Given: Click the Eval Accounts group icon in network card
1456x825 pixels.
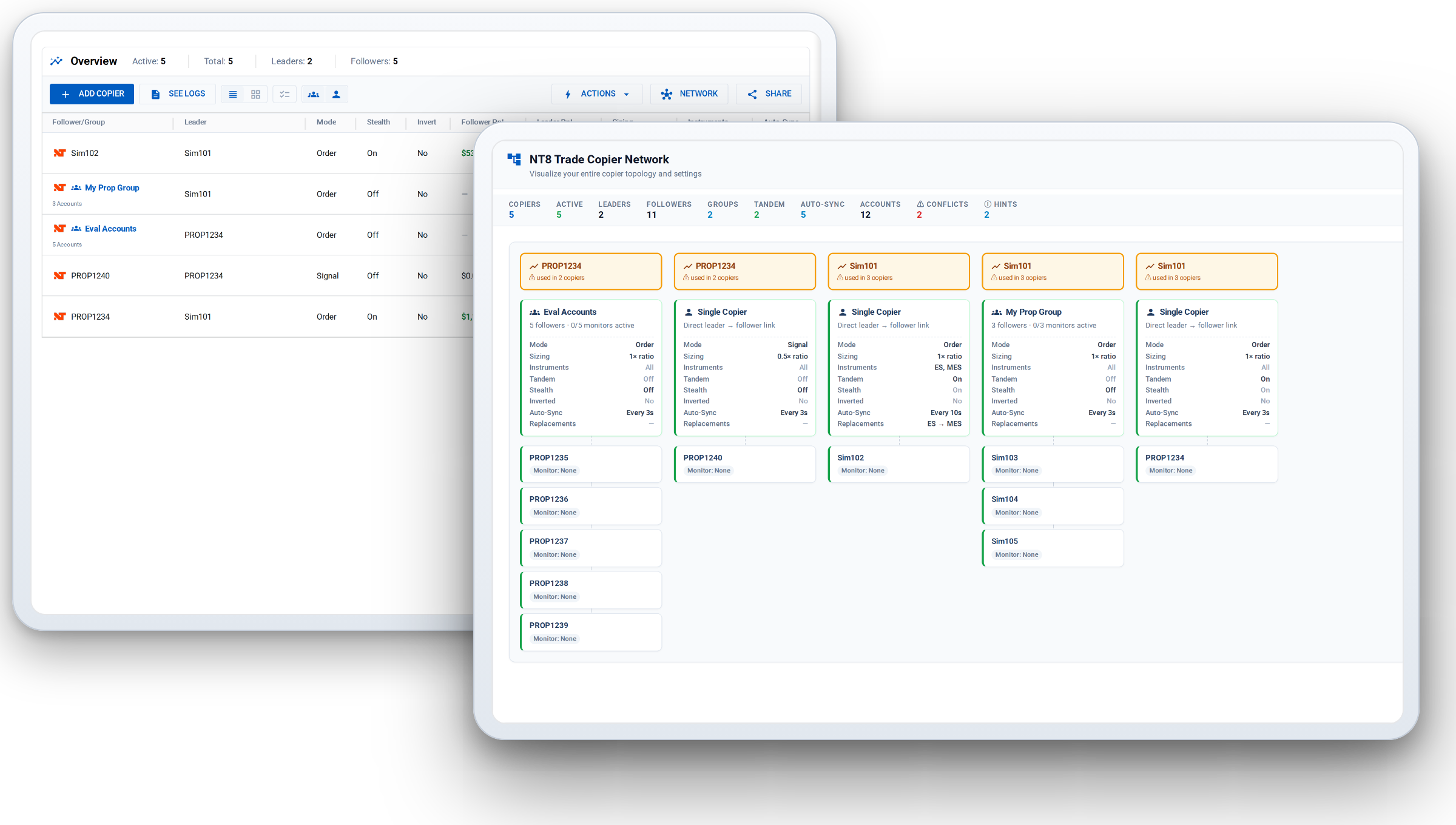Looking at the screenshot, I should (534, 312).
